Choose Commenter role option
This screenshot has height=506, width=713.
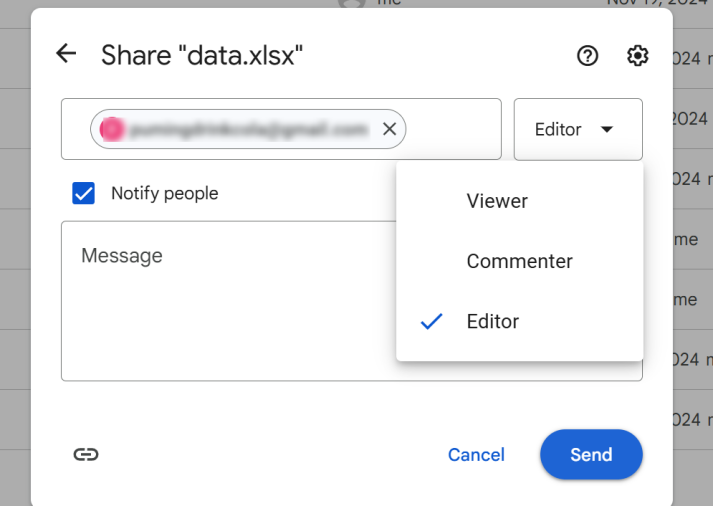(x=520, y=261)
